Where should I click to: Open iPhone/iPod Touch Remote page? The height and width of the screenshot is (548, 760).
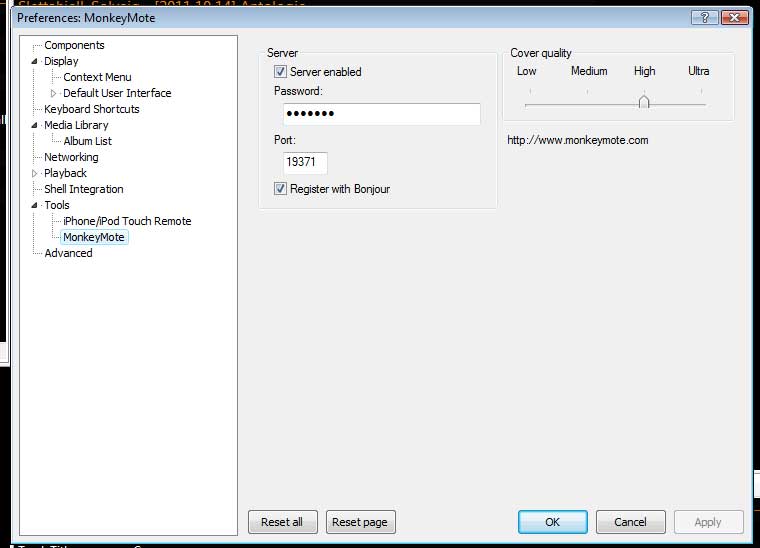click(x=127, y=221)
